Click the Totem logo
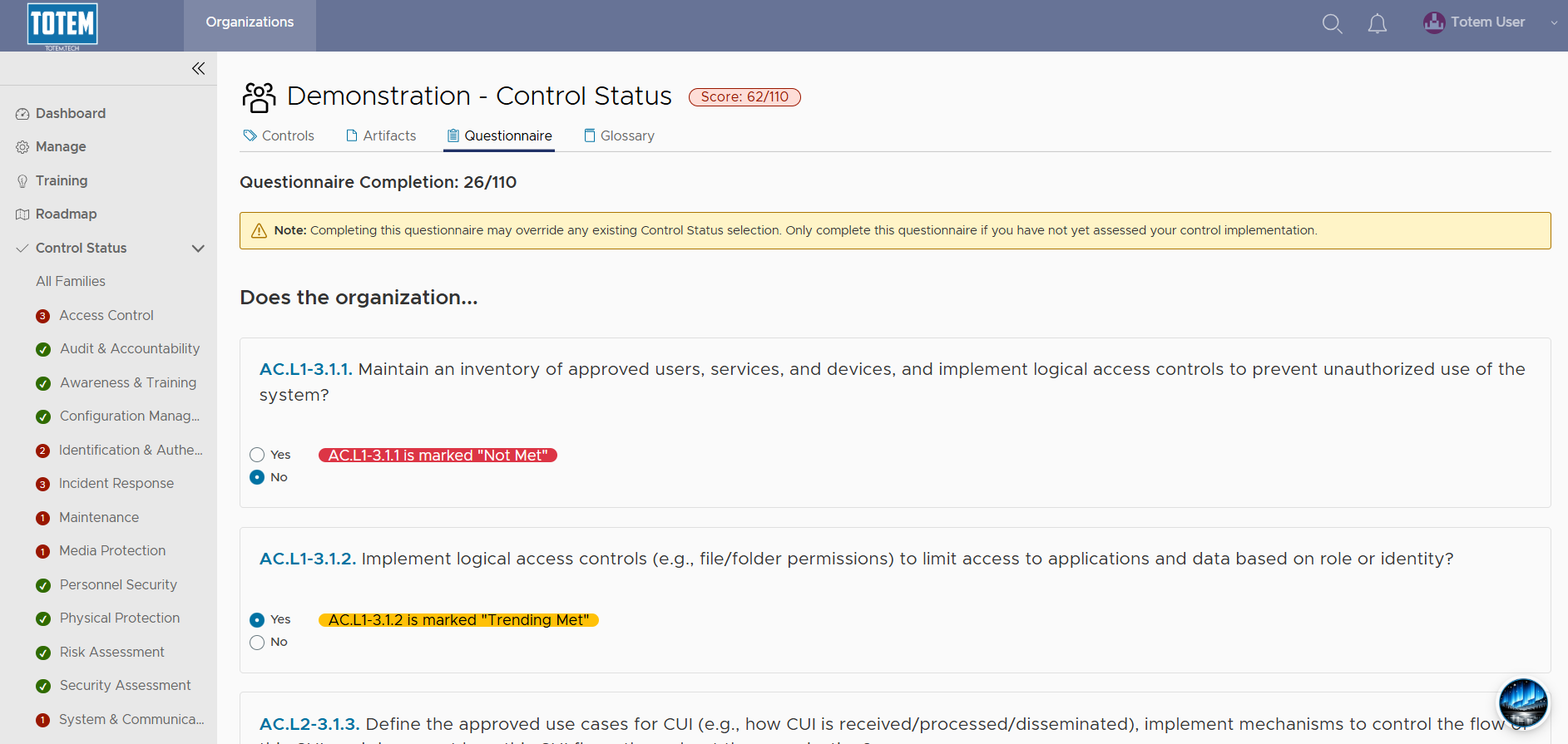Screen dimensions: 1568x744 pyautogui.click(x=62, y=25)
